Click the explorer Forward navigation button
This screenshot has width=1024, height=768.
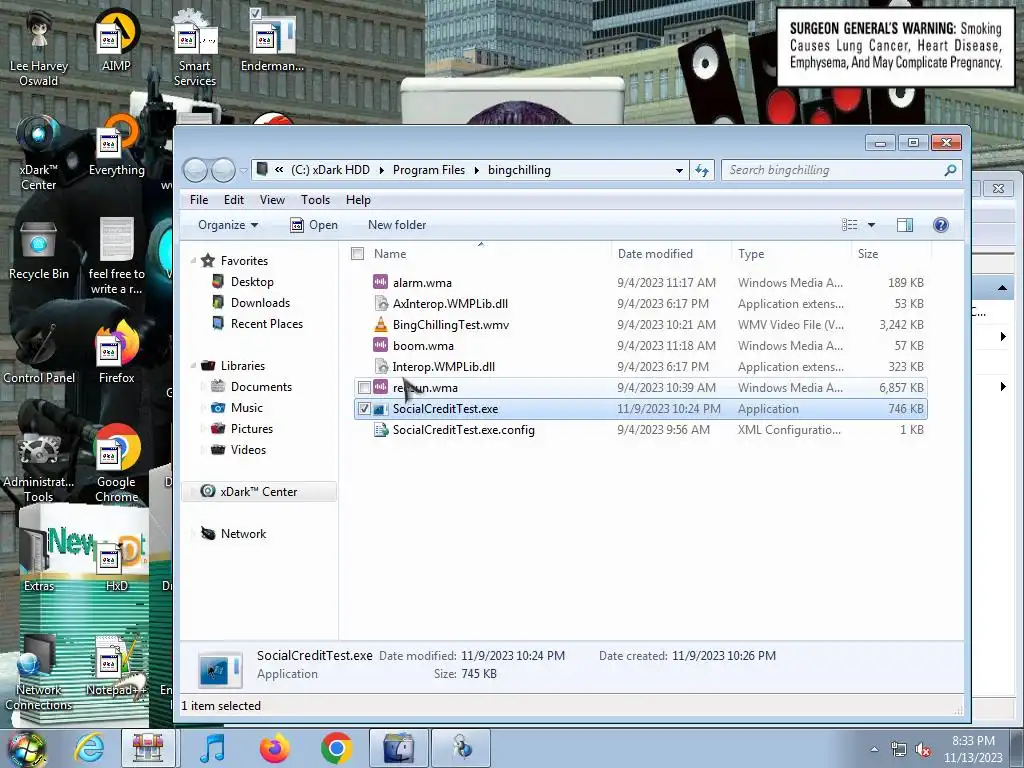coord(223,170)
